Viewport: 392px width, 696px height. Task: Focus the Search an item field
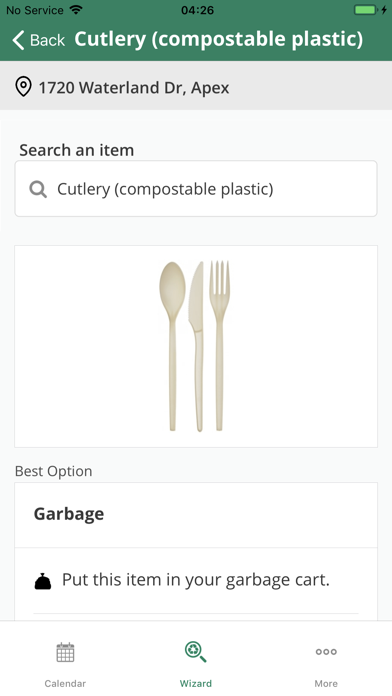point(196,189)
